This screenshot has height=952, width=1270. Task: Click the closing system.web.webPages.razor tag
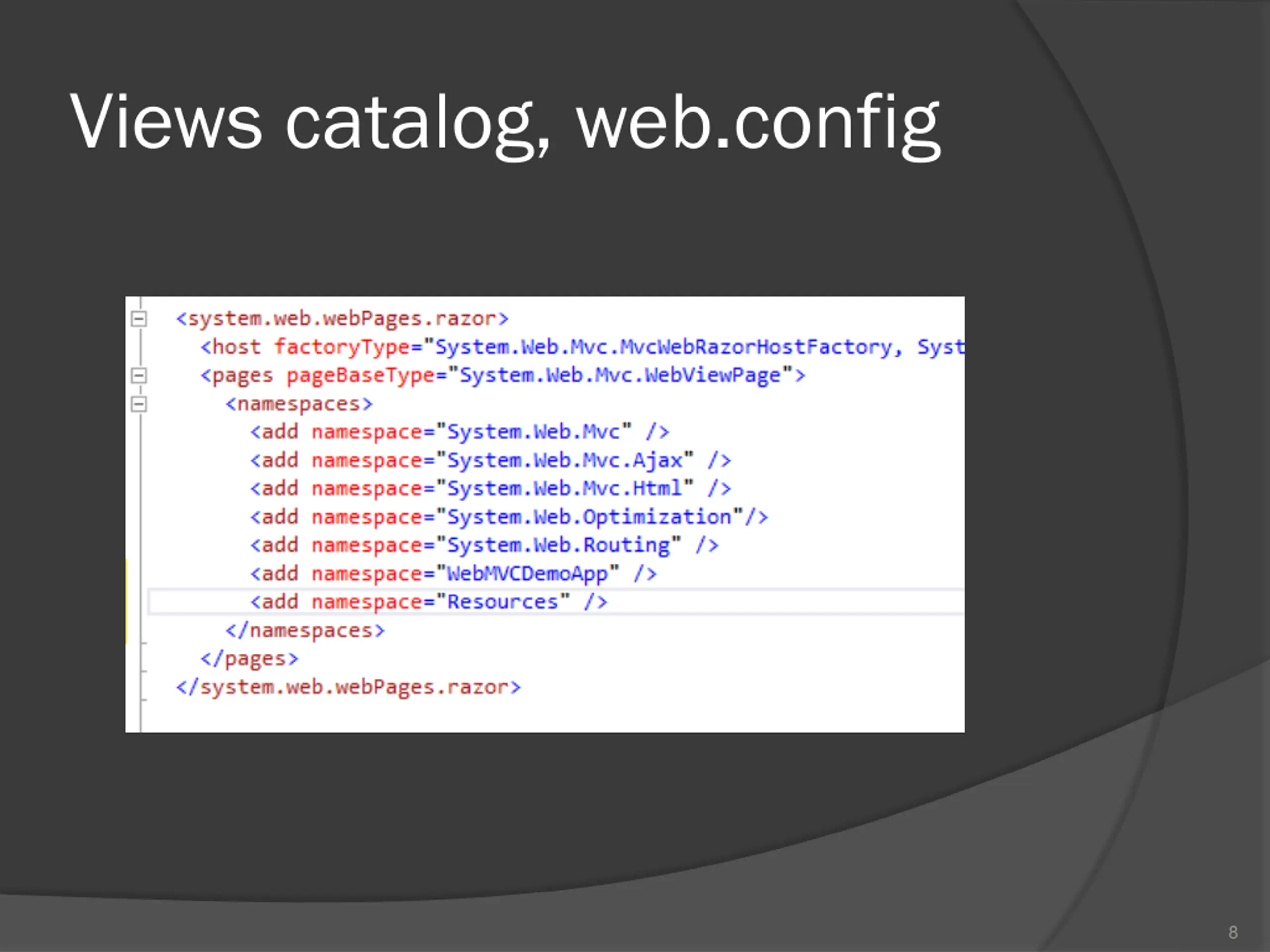pos(348,687)
